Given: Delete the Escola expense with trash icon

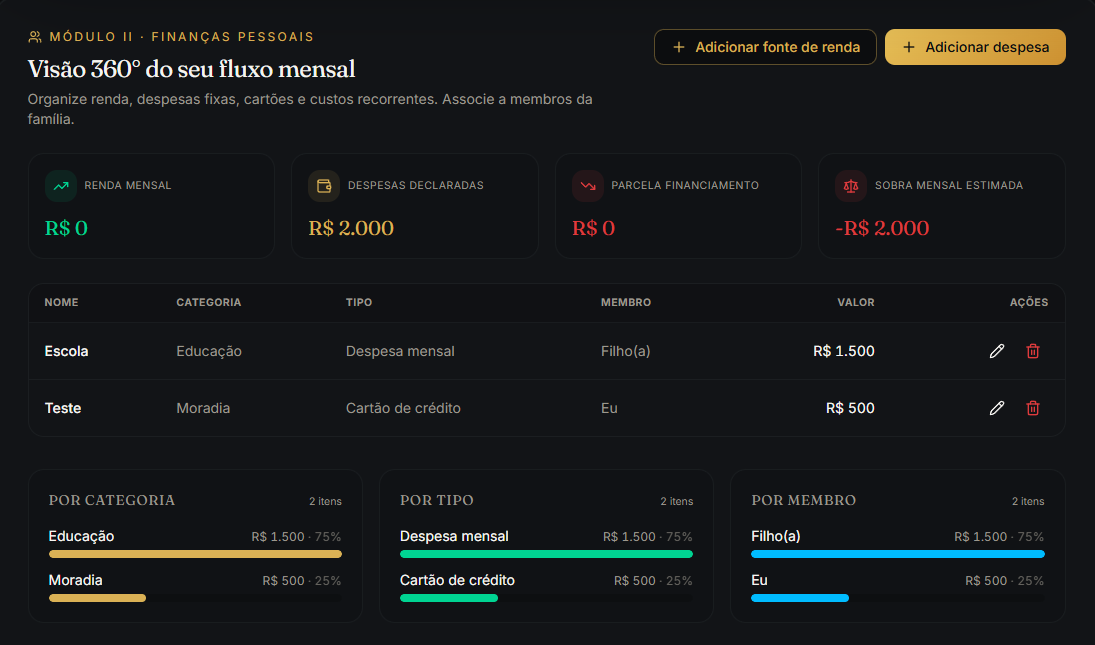Looking at the screenshot, I should 1033,351.
